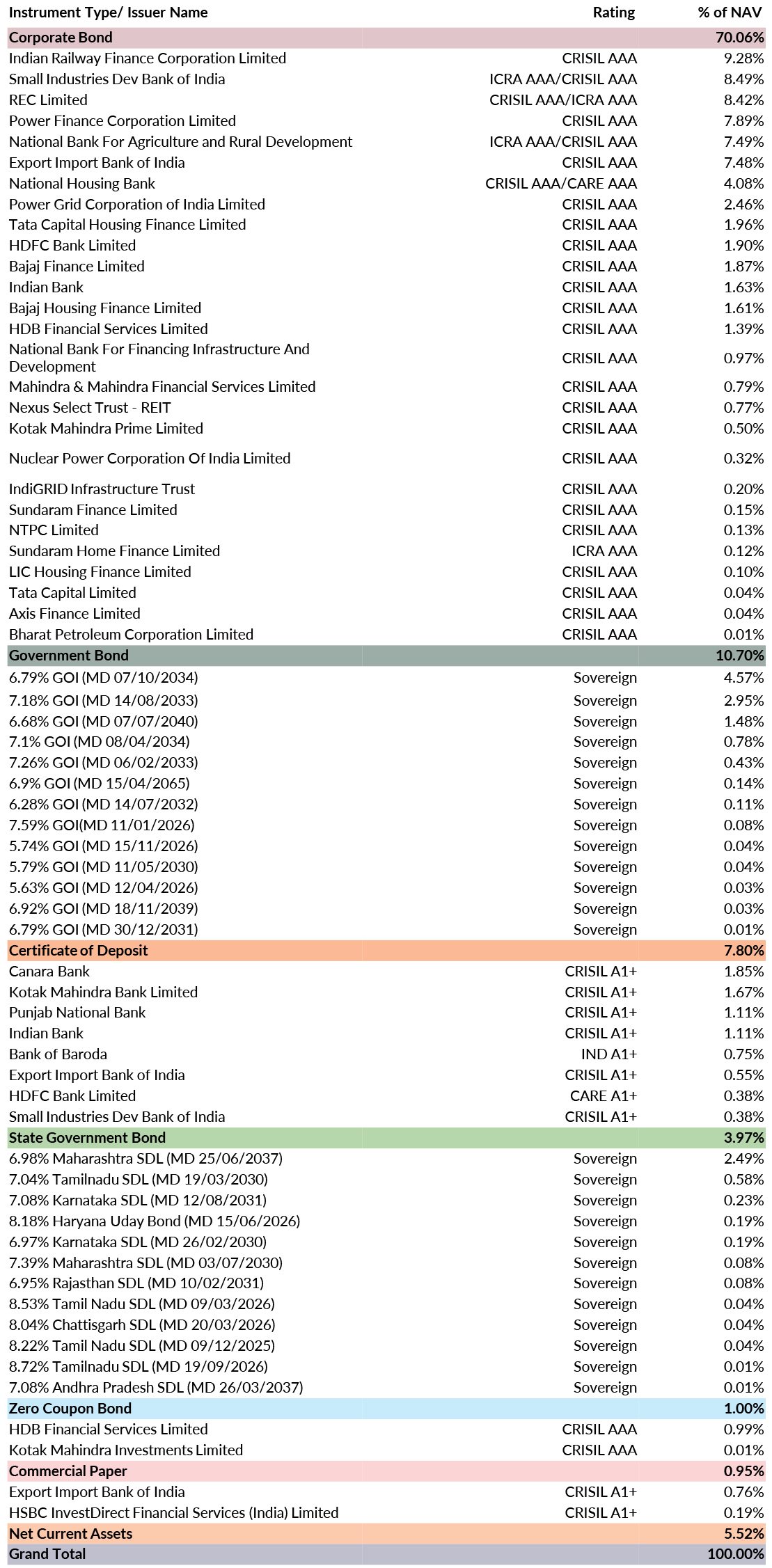Click the Corporate Bond section header
The height and width of the screenshot is (1568, 772).
[x=61, y=38]
